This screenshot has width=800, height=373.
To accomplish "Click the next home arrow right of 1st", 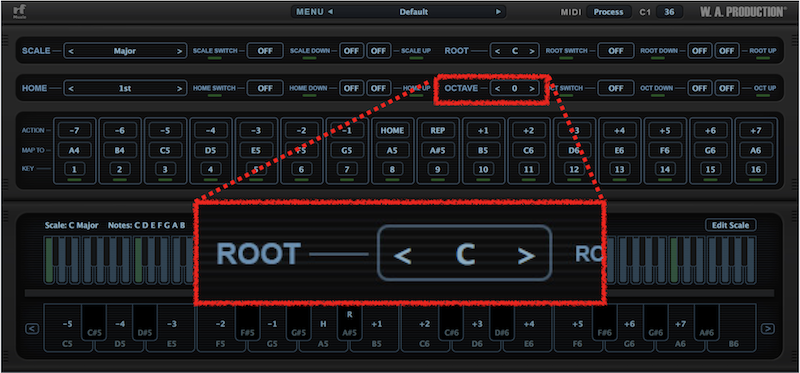I will click(x=179, y=88).
